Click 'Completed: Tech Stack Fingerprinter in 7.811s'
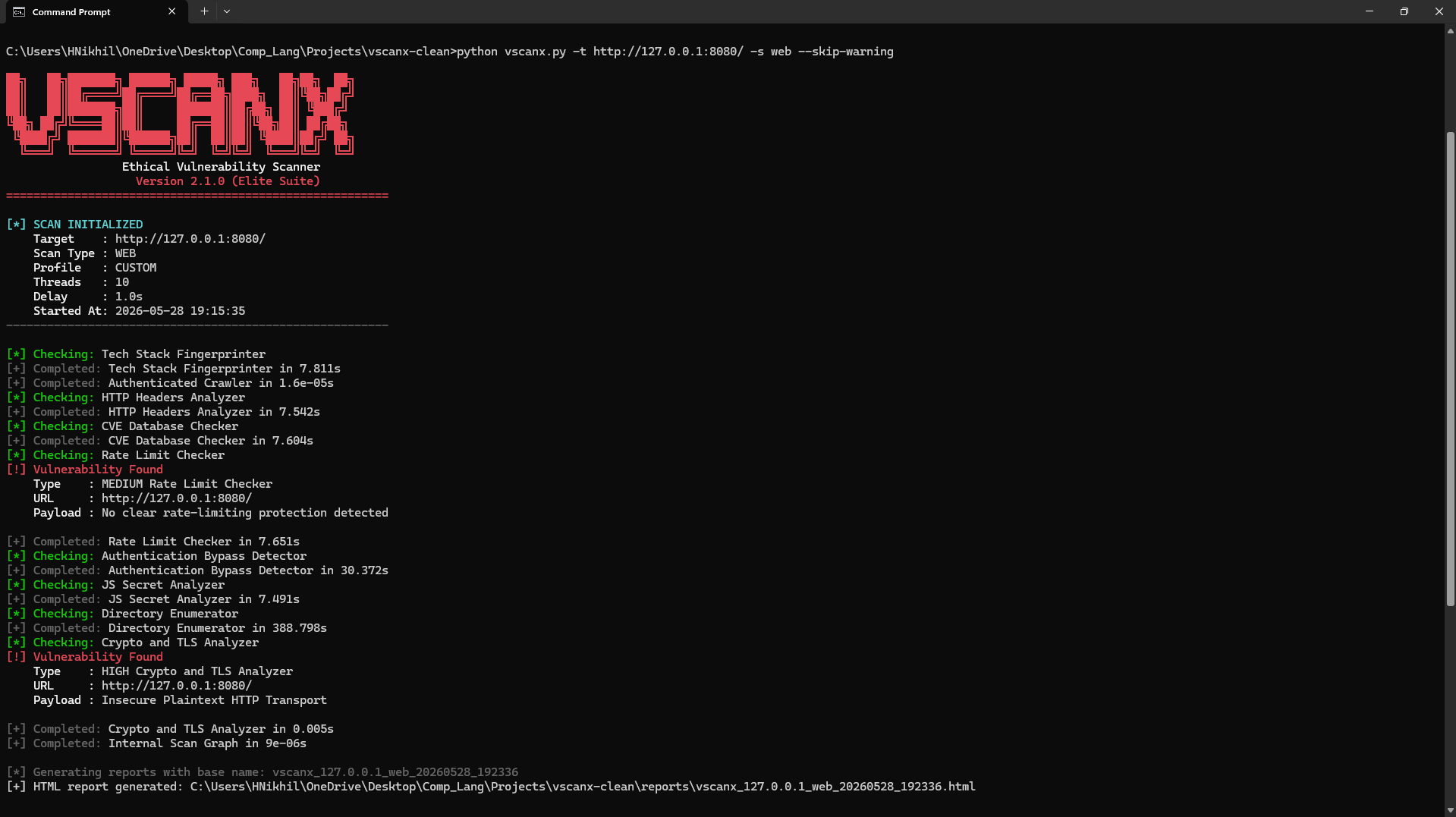The height and width of the screenshot is (817, 1456). (174, 369)
